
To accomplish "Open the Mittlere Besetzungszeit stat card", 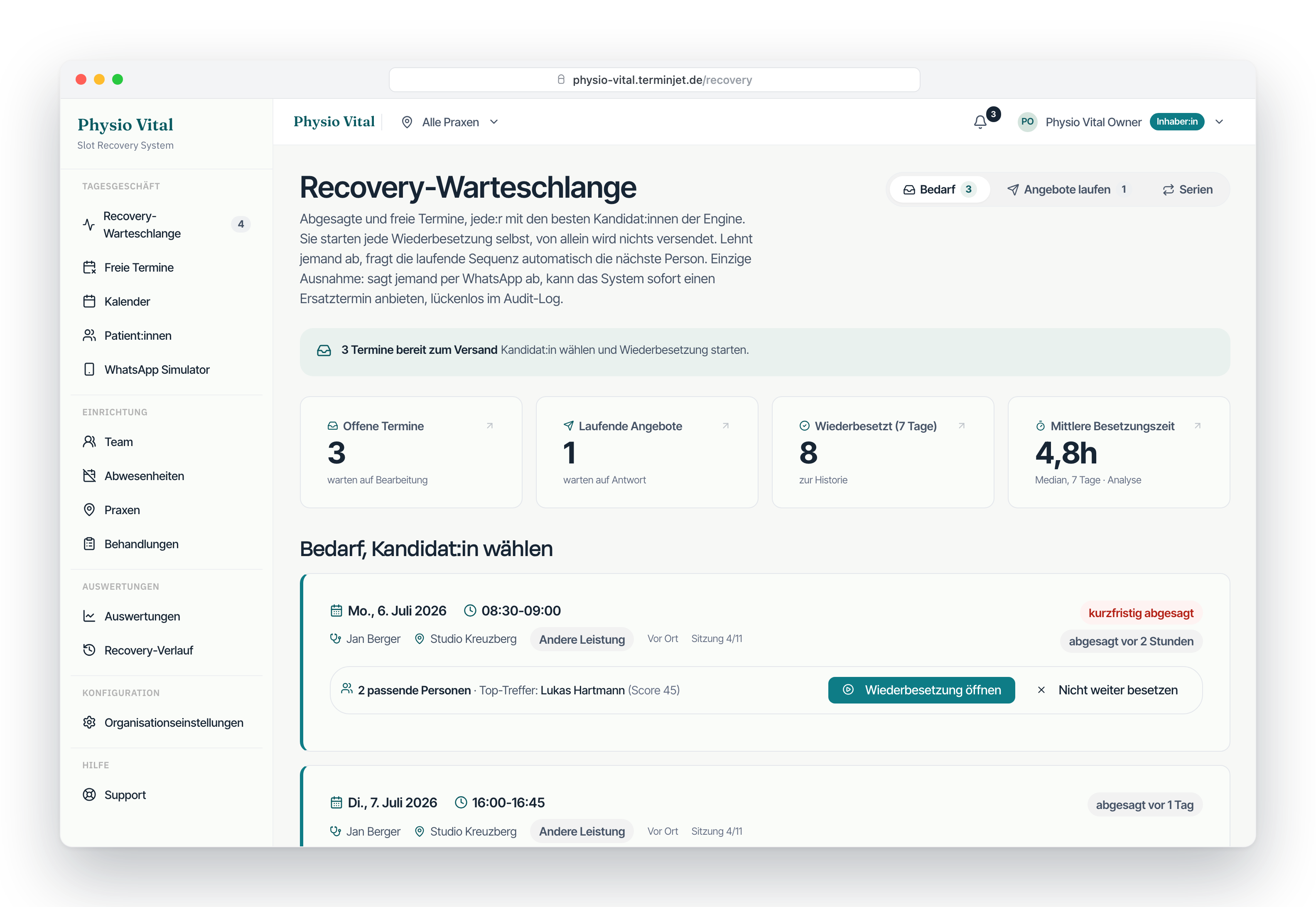I will tap(1118, 452).
